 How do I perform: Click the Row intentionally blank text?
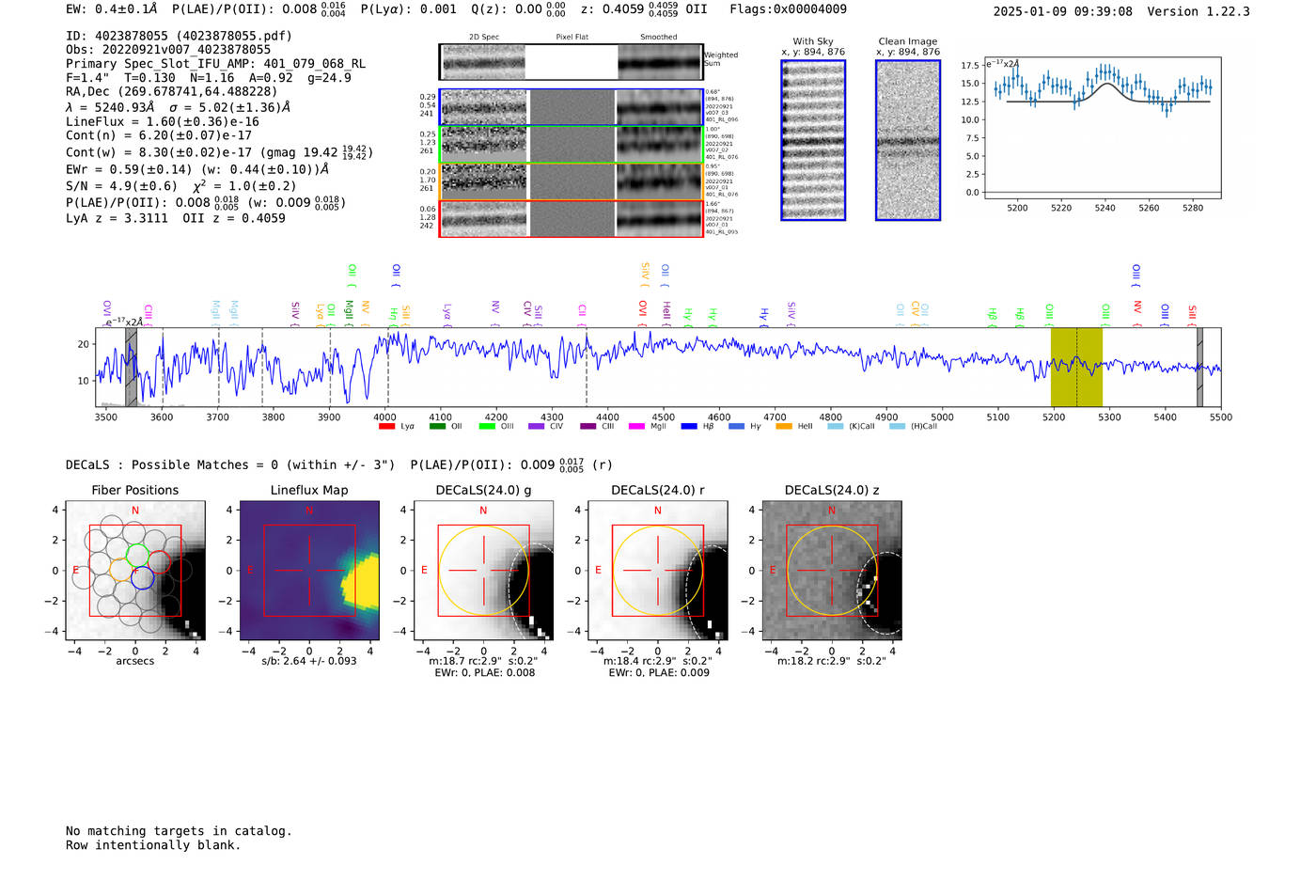(153, 845)
